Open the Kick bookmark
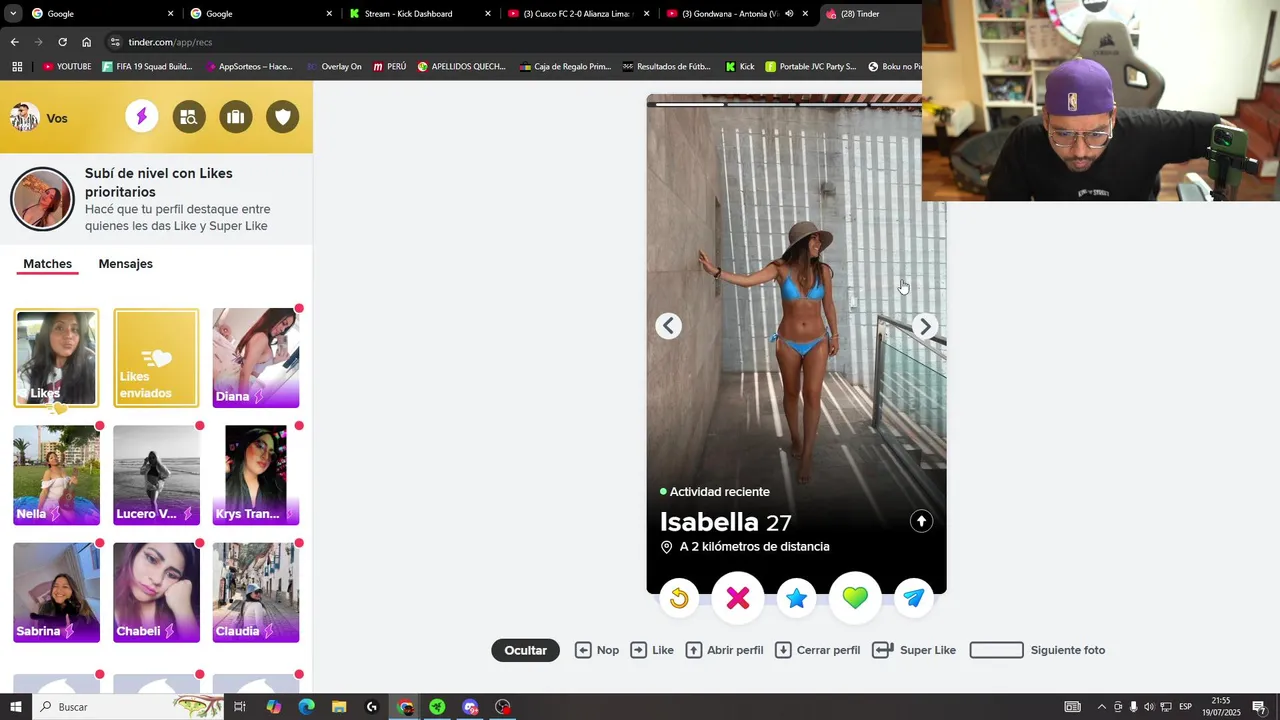Screen dimensions: 1280x720 [740, 67]
